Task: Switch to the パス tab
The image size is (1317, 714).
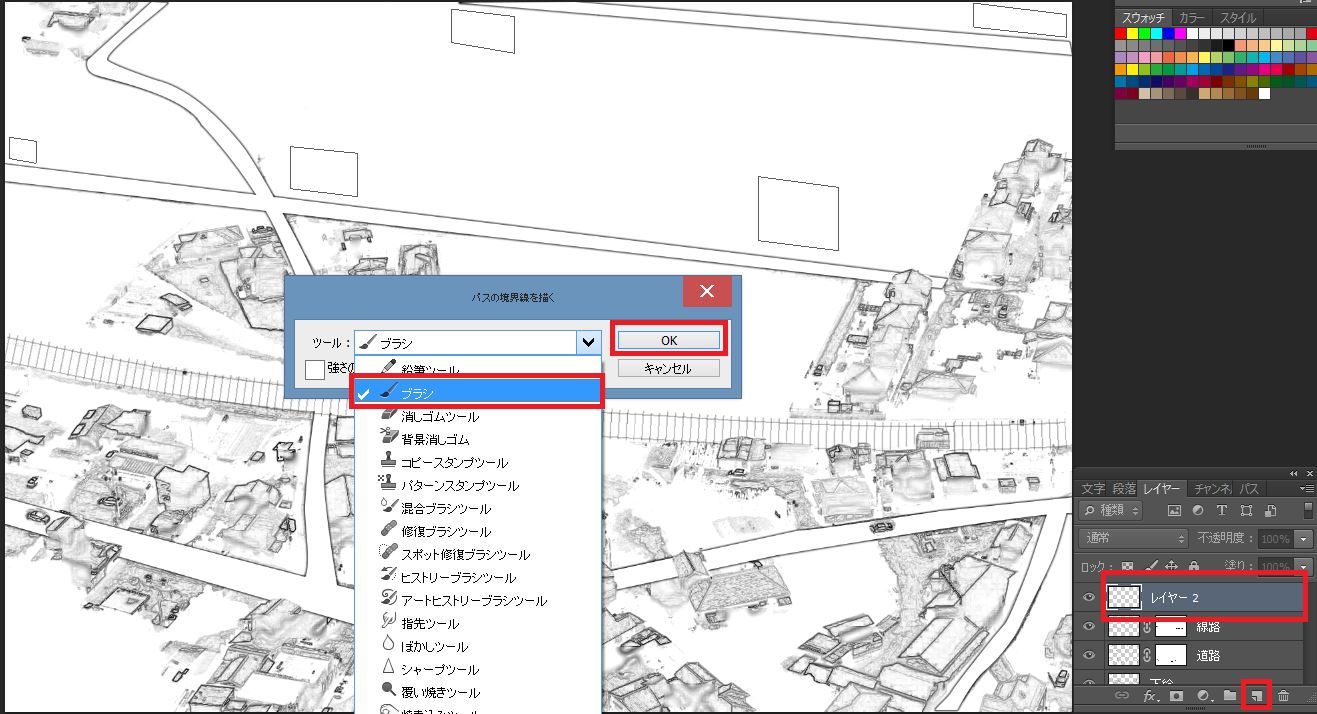Action: click(x=1250, y=489)
